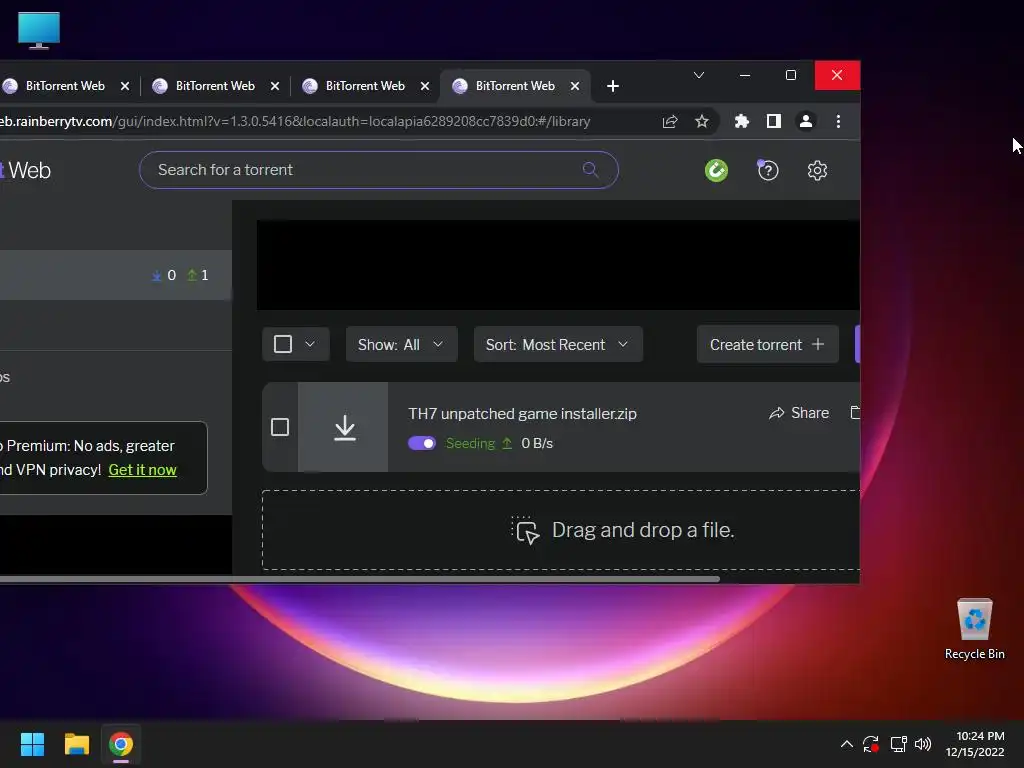This screenshot has width=1024, height=768.
Task: Close the active fourth BitTorrent Web tab
Action: tap(575, 86)
